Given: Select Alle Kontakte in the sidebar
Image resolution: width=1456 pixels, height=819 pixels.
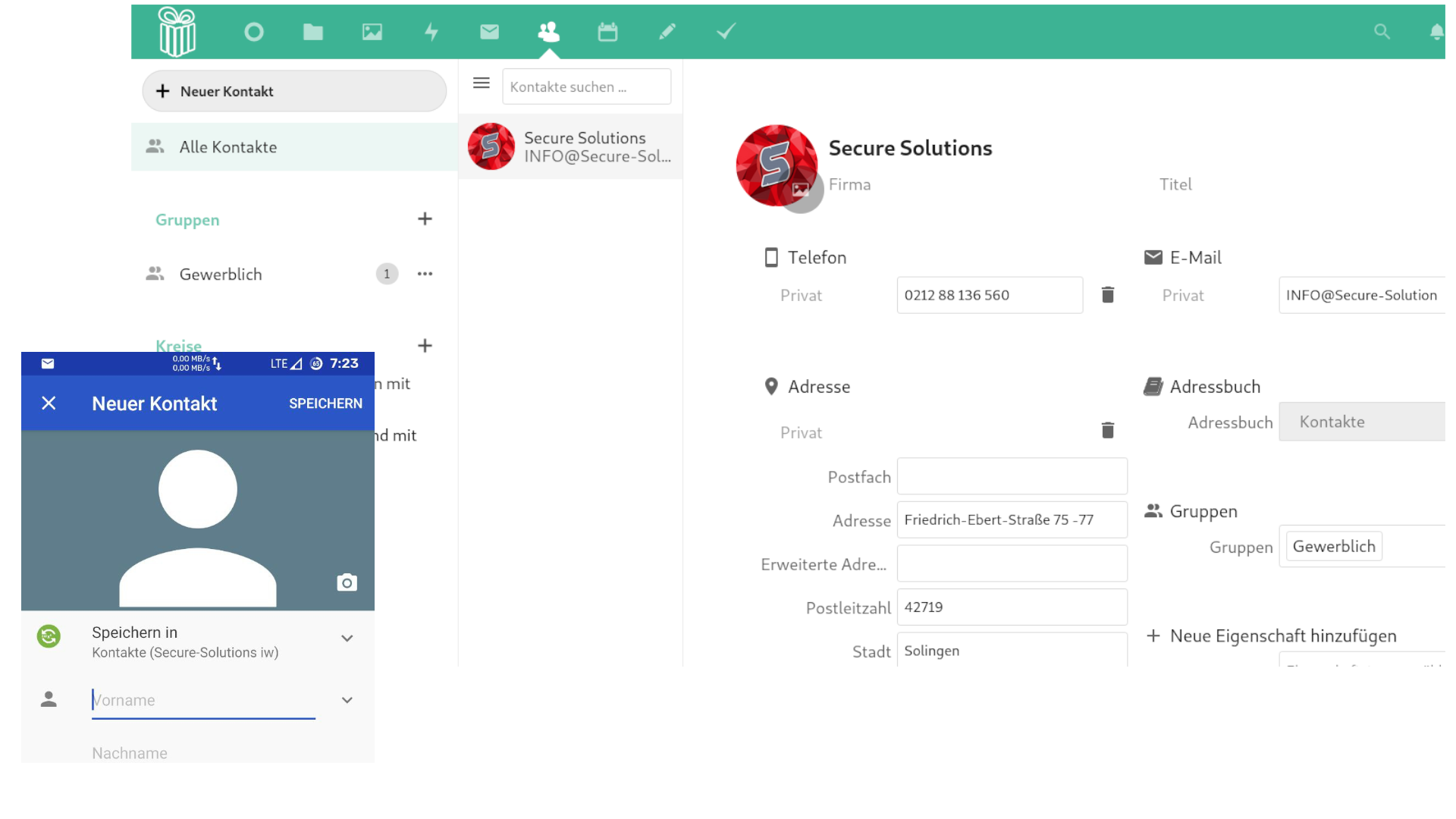Looking at the screenshot, I should pyautogui.click(x=228, y=147).
